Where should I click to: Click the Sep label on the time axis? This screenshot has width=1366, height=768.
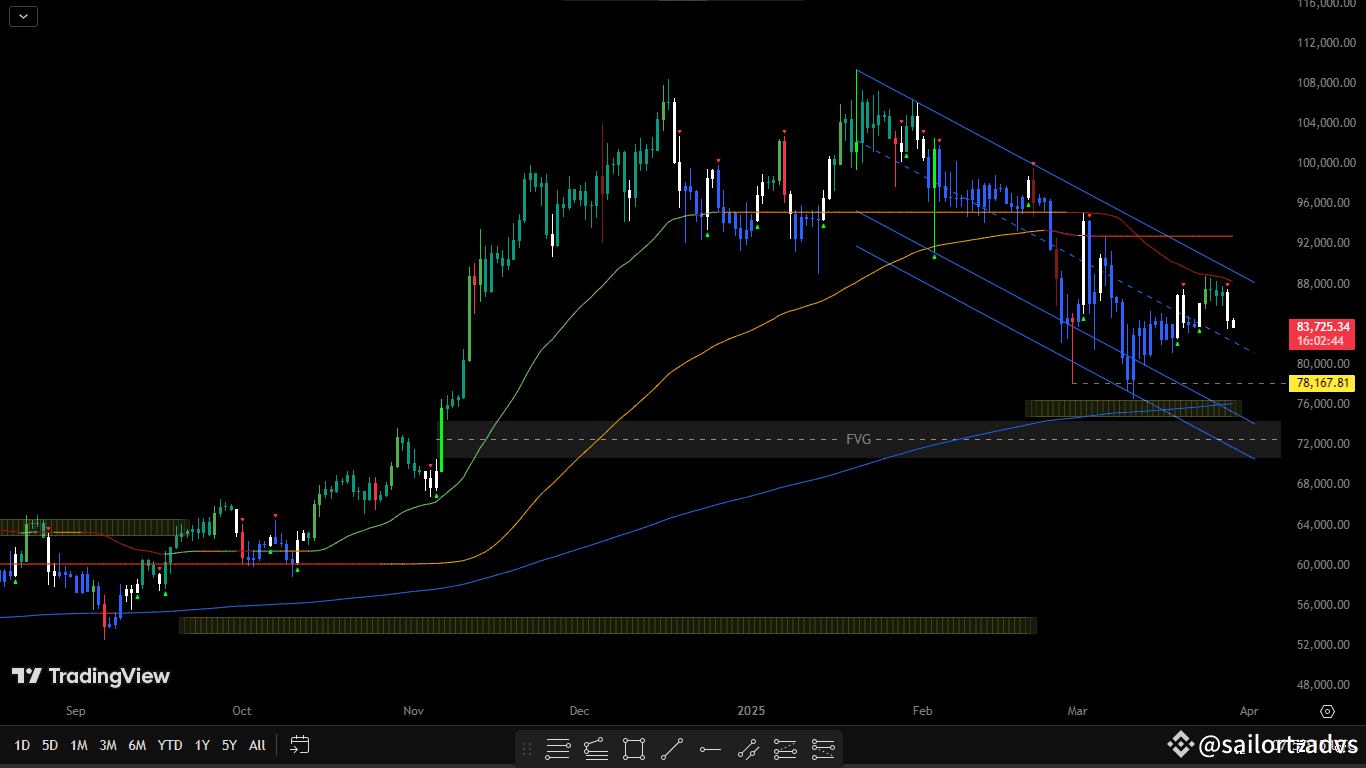pyautogui.click(x=76, y=711)
